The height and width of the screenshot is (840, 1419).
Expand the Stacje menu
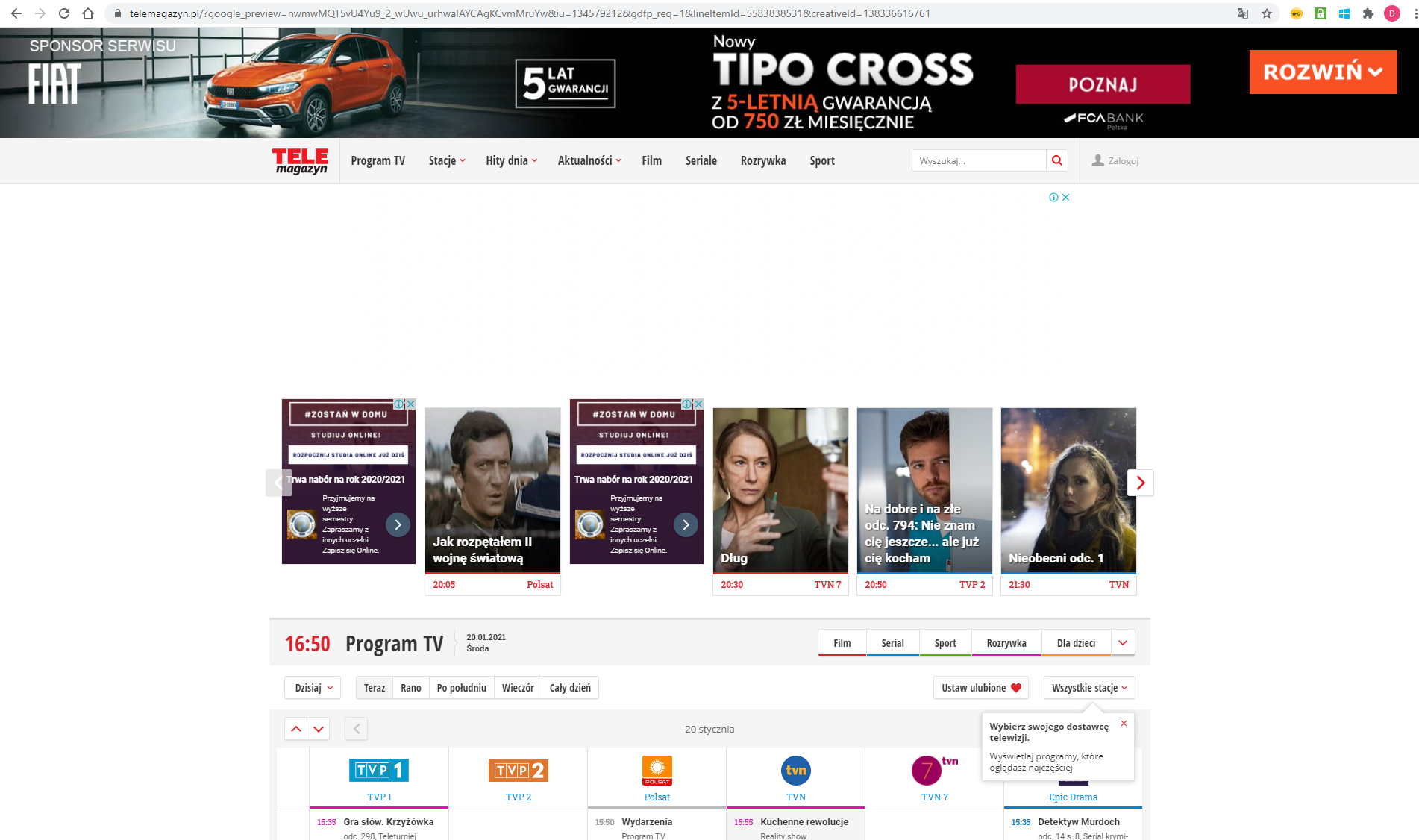tap(447, 160)
